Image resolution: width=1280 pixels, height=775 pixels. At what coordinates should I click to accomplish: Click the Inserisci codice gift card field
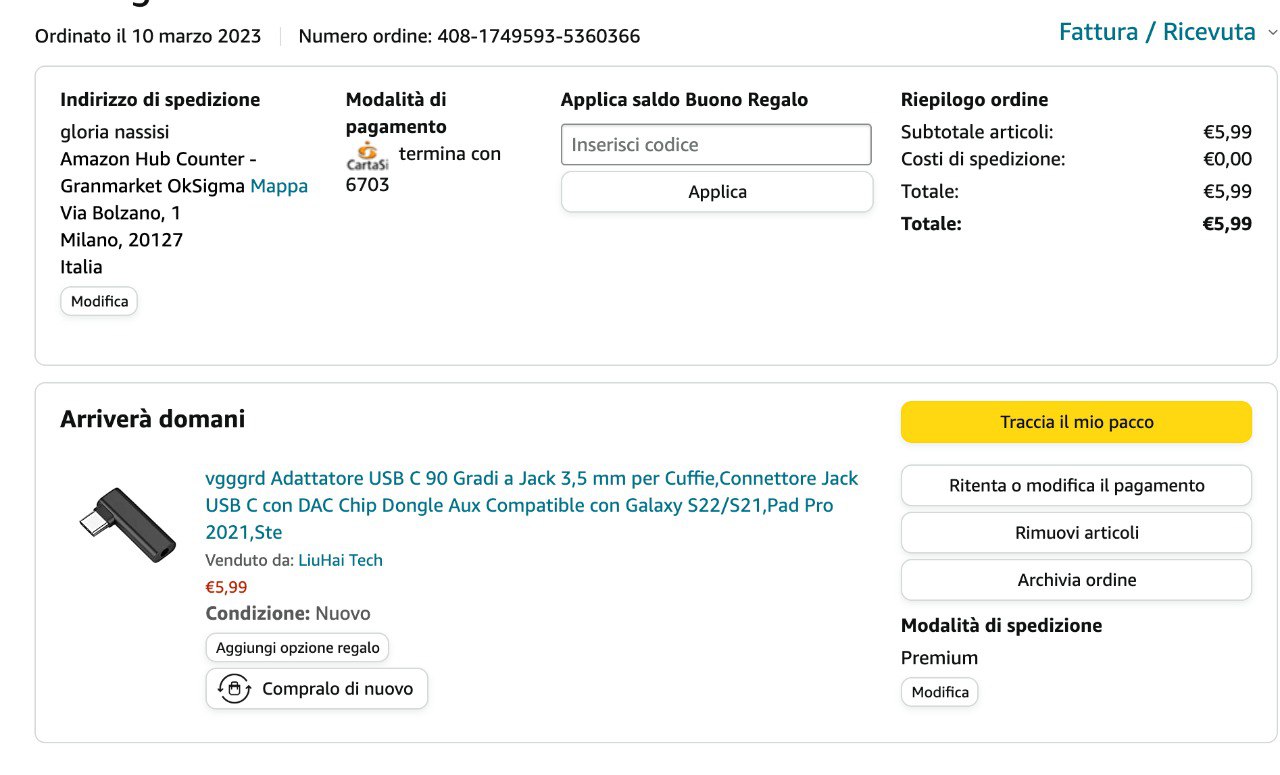click(x=716, y=144)
